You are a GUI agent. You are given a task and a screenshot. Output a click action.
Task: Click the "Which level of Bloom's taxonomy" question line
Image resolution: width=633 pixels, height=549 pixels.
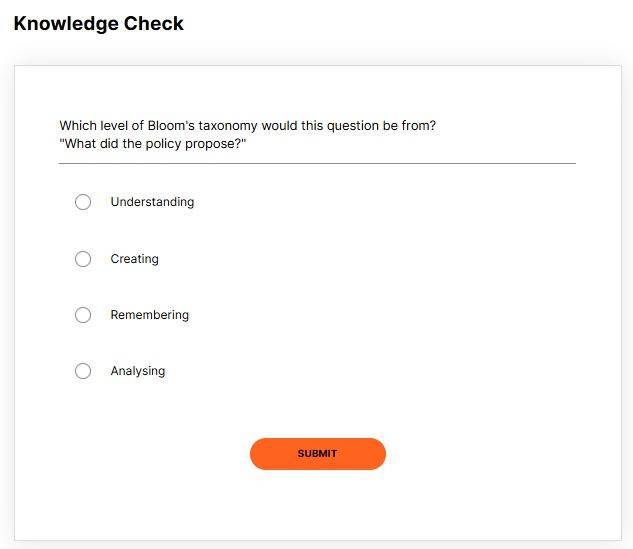pos(247,126)
